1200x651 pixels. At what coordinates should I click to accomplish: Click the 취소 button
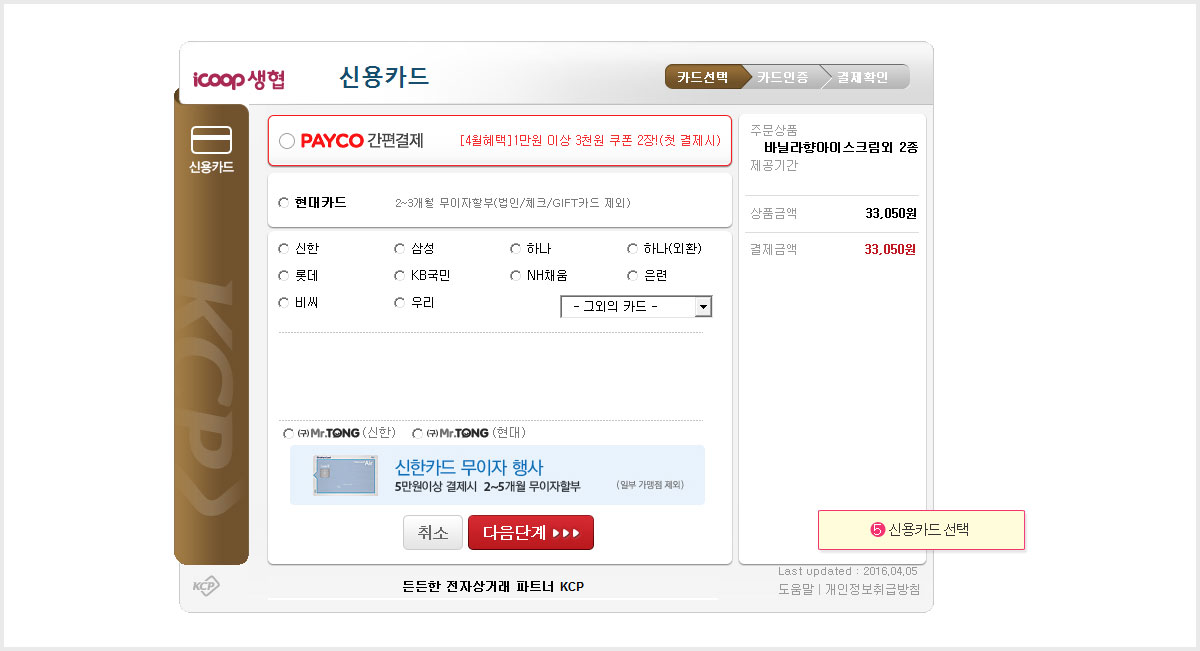[433, 533]
